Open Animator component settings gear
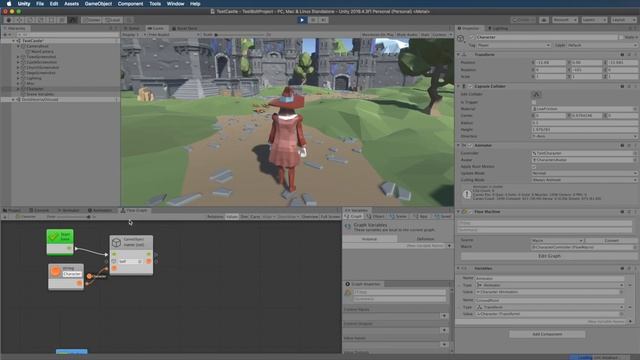The width and height of the screenshot is (640, 360). click(629, 145)
